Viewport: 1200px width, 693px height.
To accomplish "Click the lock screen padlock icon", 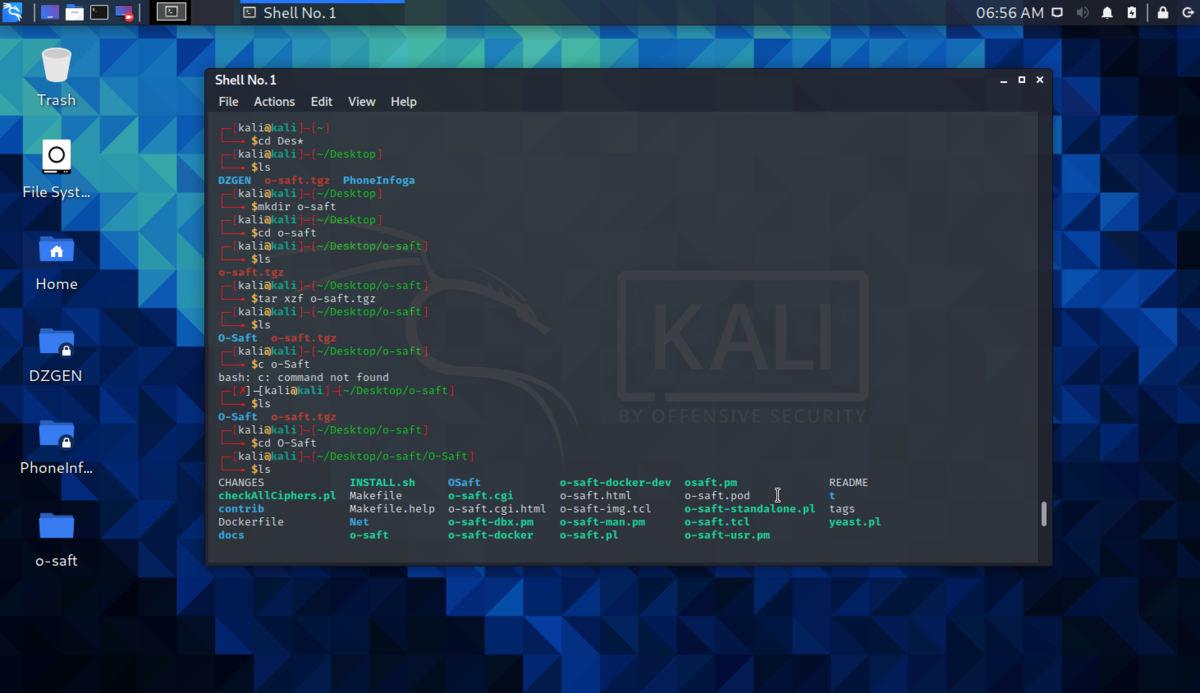I will [1162, 13].
